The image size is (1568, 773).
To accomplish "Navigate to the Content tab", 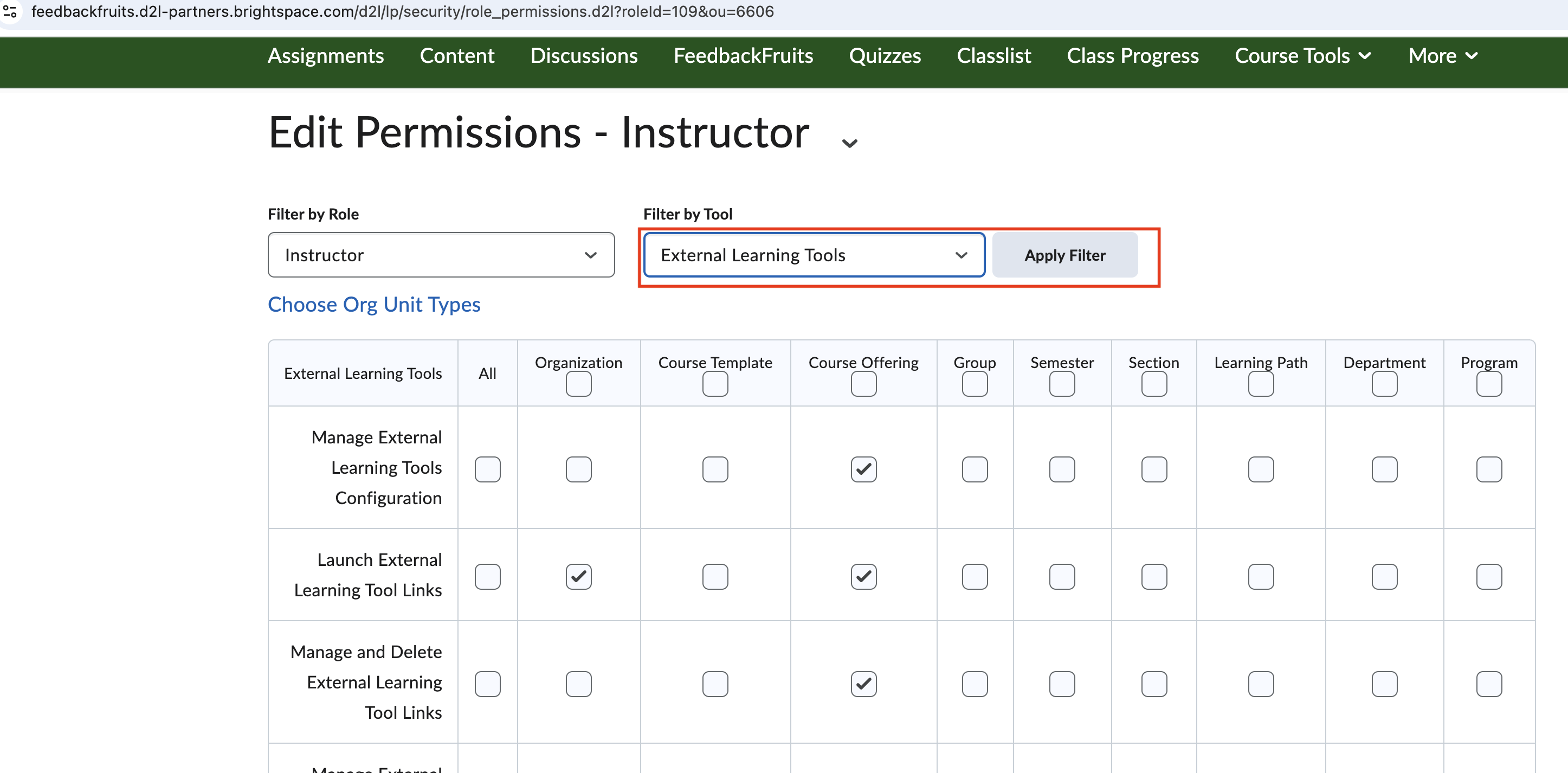I will coord(457,55).
